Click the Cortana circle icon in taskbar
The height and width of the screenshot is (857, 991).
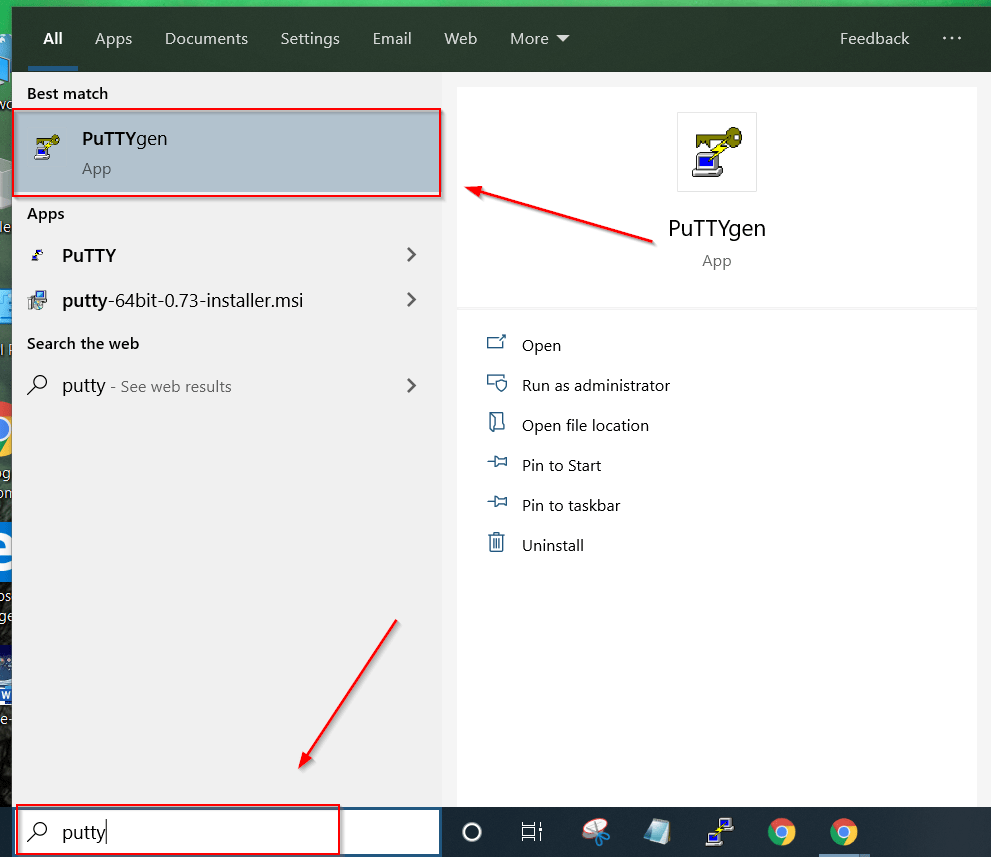[x=472, y=832]
